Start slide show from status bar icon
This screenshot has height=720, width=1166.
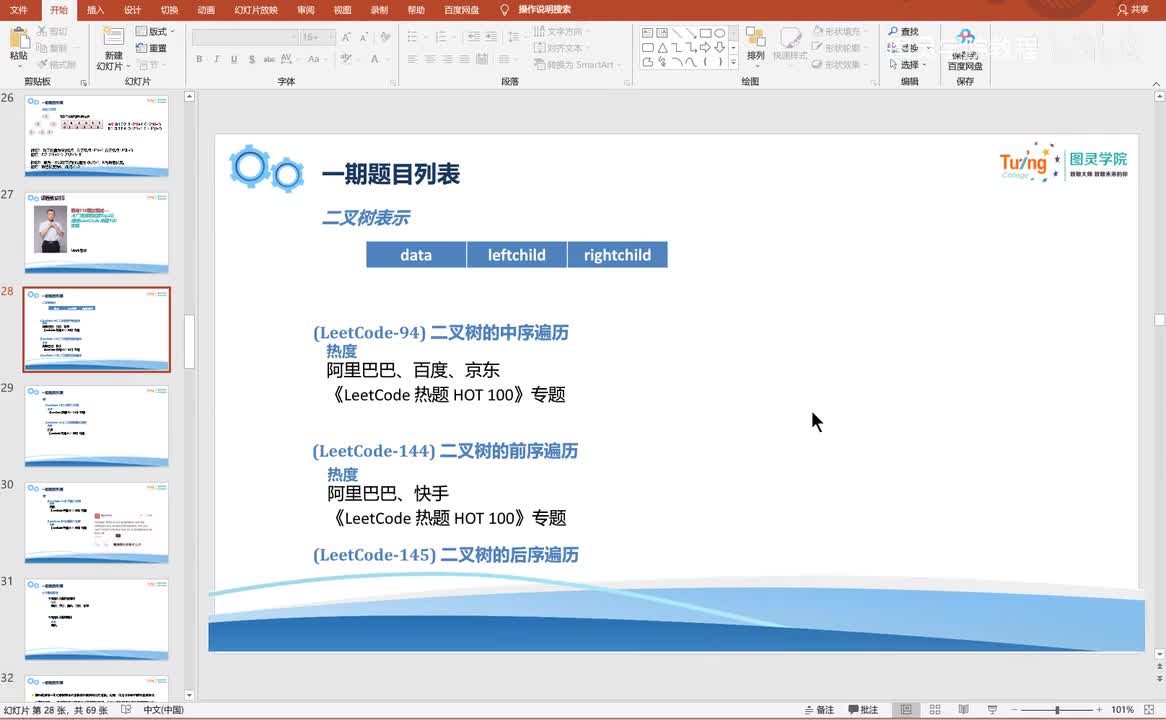coord(992,710)
